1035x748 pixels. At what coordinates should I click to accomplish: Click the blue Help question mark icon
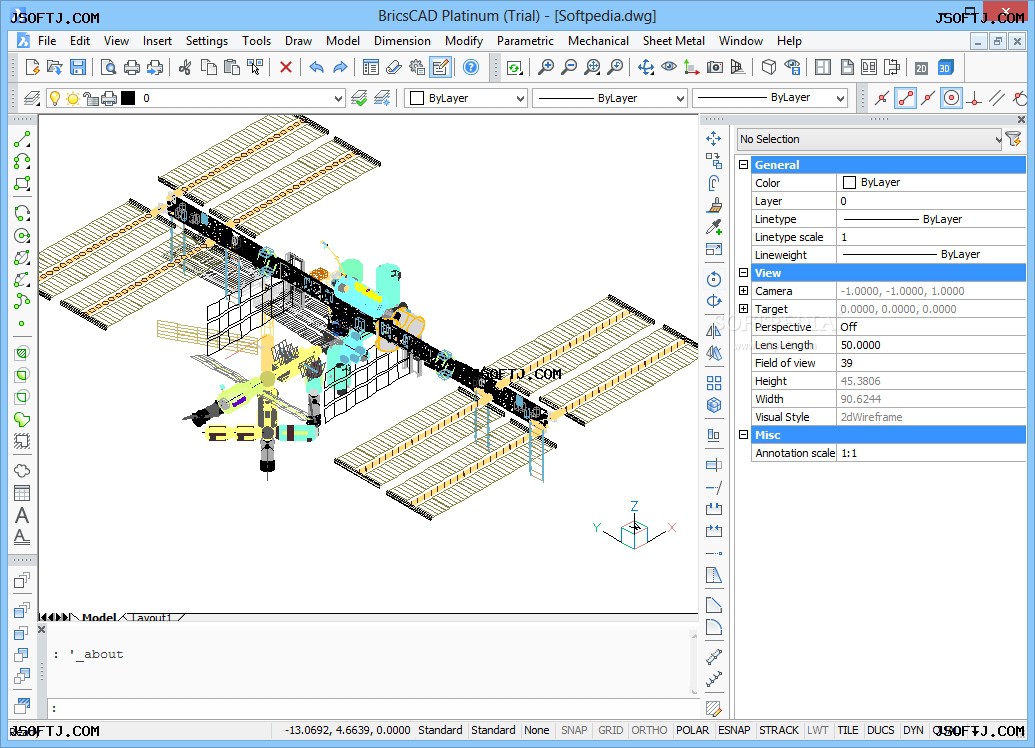click(x=471, y=67)
